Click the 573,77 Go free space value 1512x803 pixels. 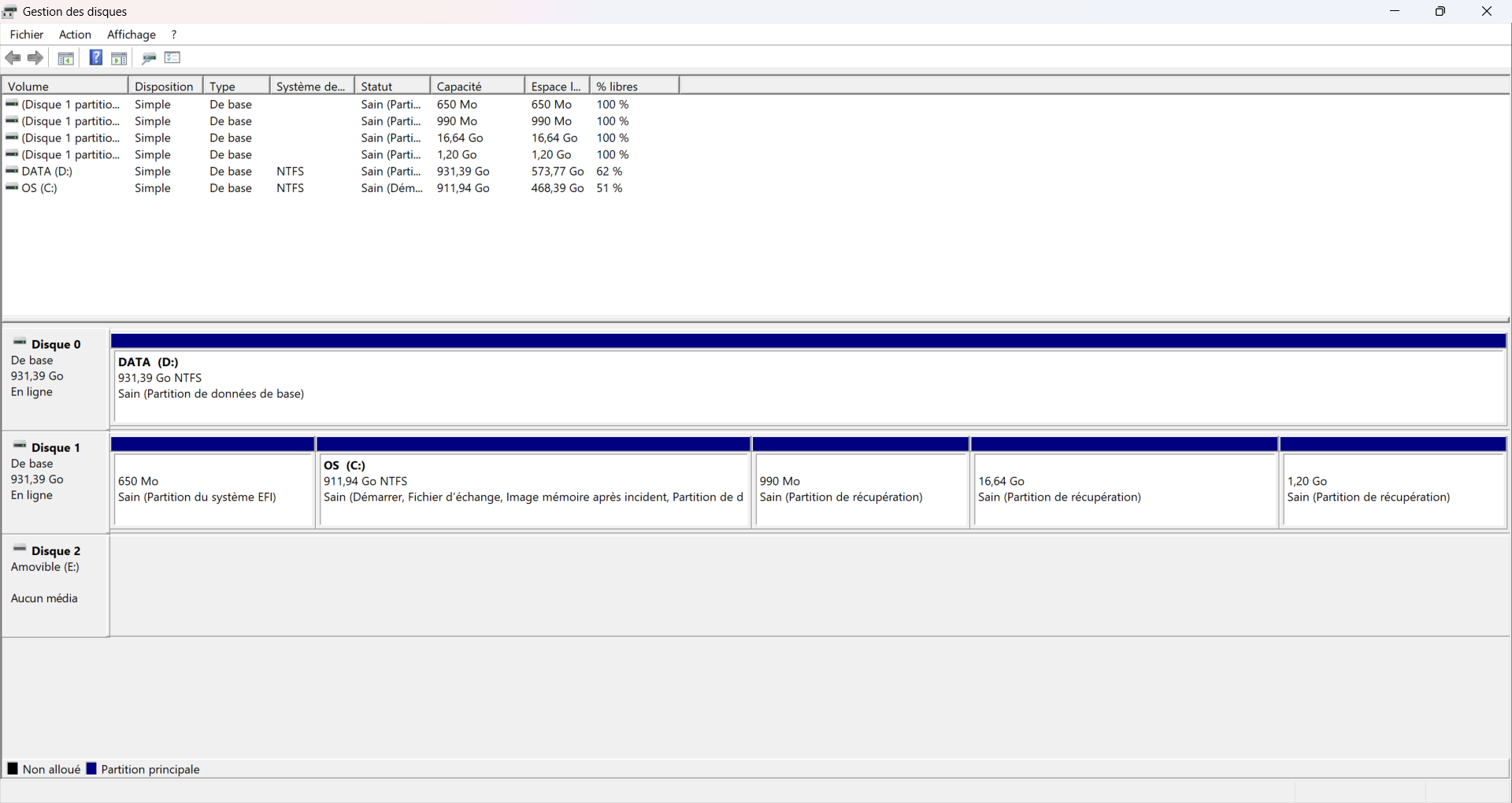click(558, 171)
